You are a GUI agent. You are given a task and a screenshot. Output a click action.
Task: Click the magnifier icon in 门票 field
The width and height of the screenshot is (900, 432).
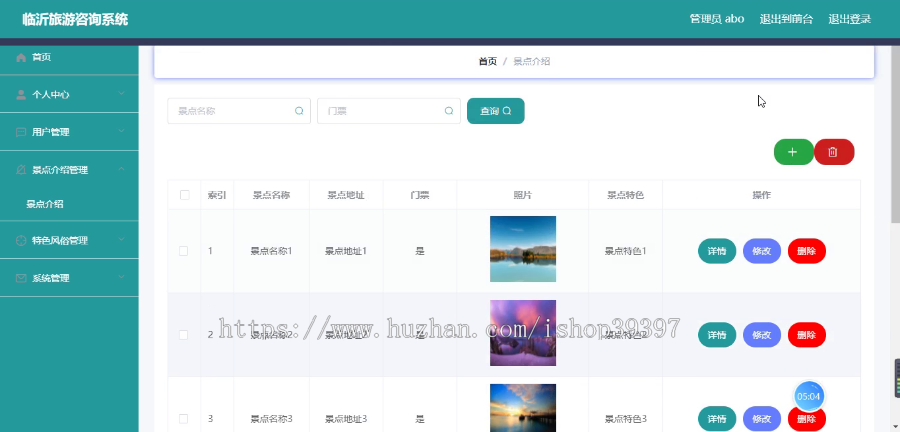tap(449, 111)
